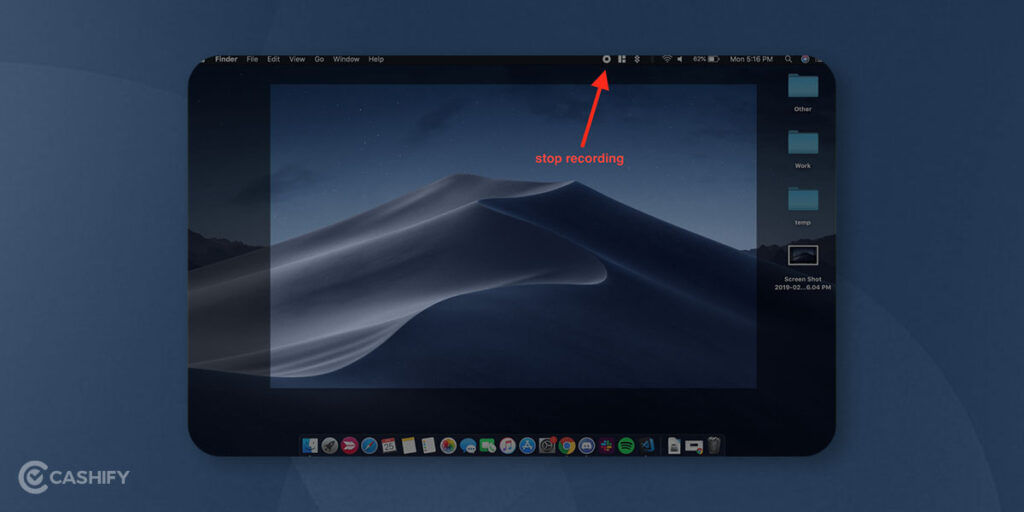Click the stop recording button in menu bar
Screen dimensions: 1024x512
click(x=606, y=59)
